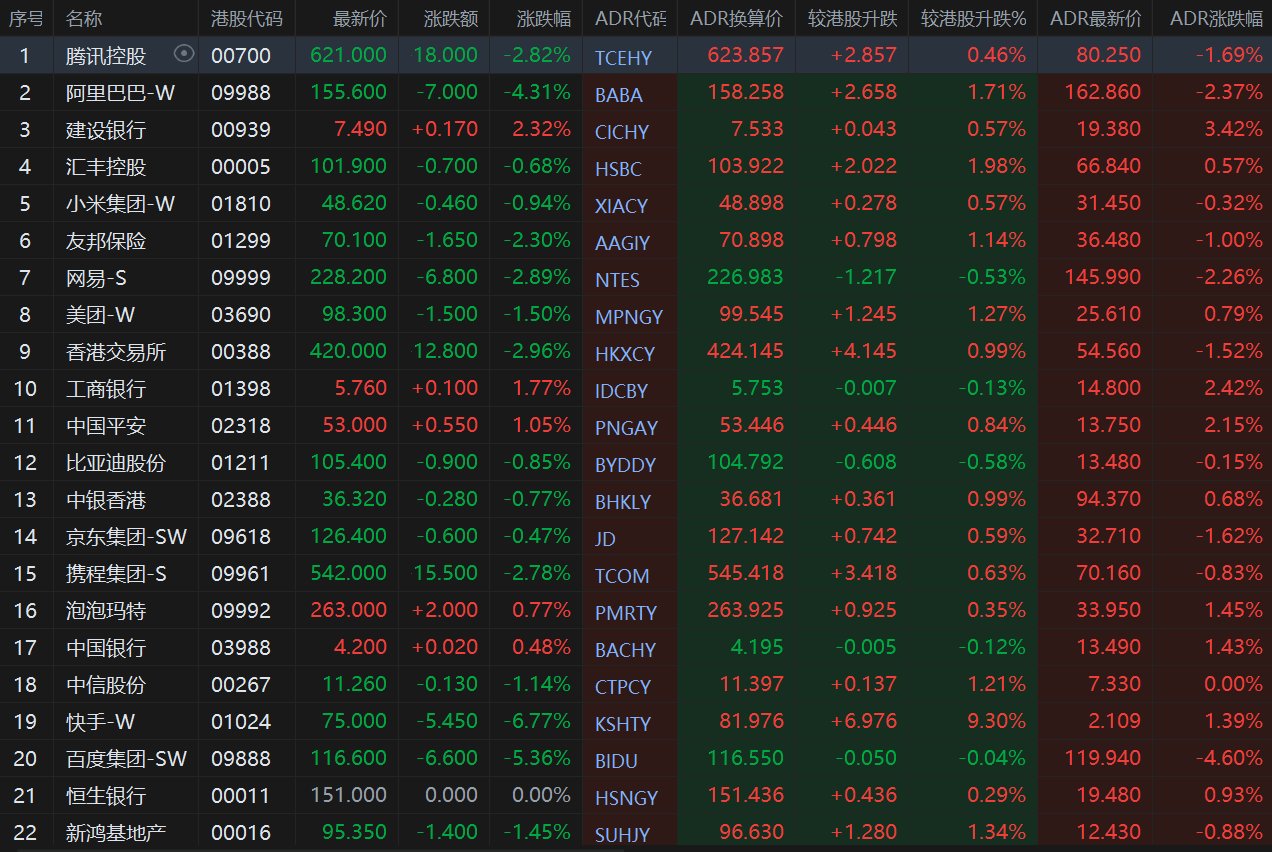Screen dimensions: 1272x852
Task: Click the NTES ADR code
Action: click(617, 280)
